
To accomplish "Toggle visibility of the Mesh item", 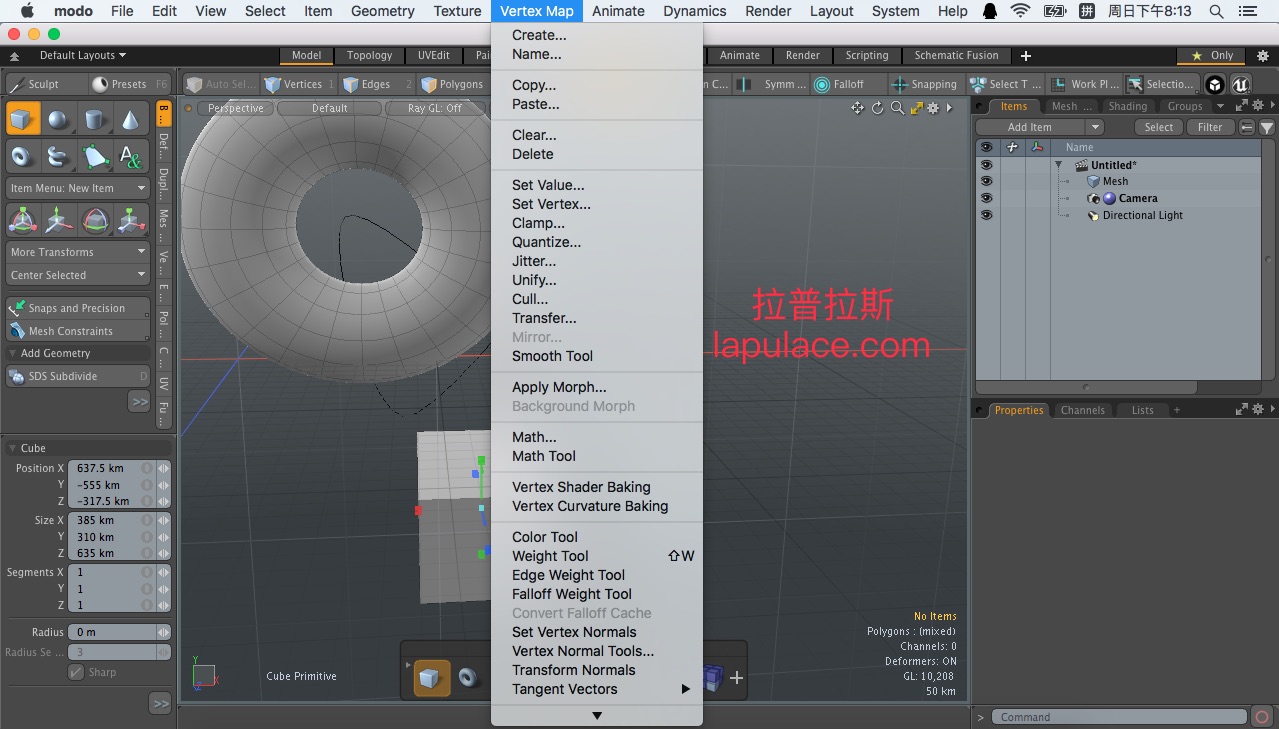I will point(986,181).
